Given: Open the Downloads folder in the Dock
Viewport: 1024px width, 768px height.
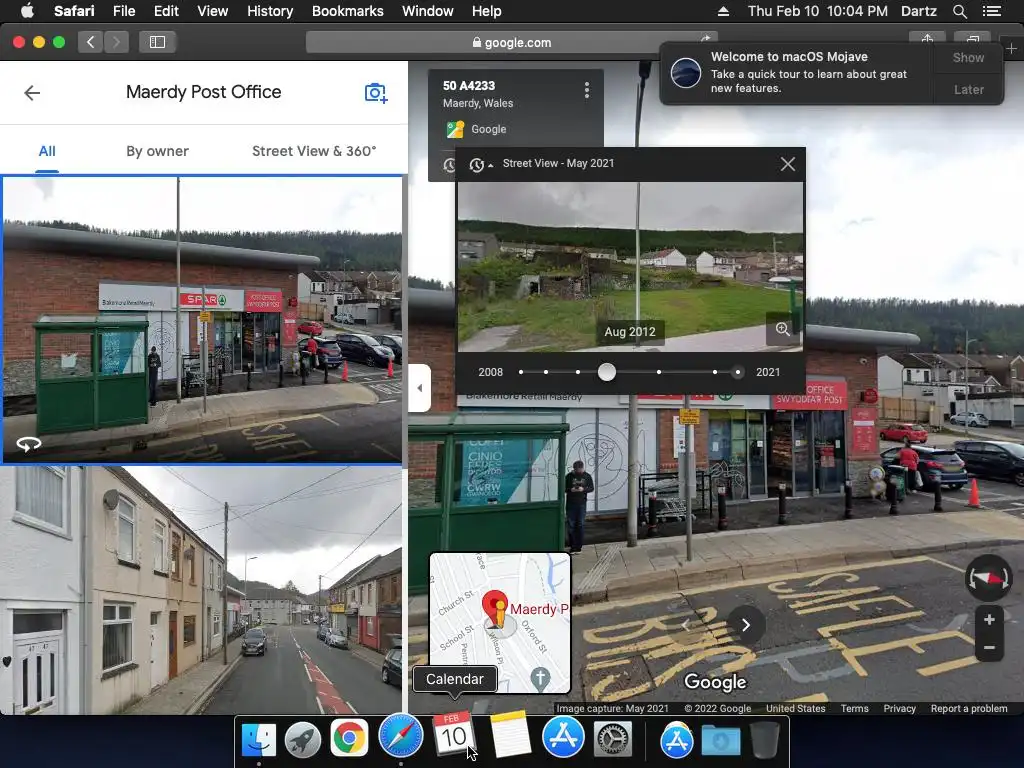Looking at the screenshot, I should click(721, 740).
